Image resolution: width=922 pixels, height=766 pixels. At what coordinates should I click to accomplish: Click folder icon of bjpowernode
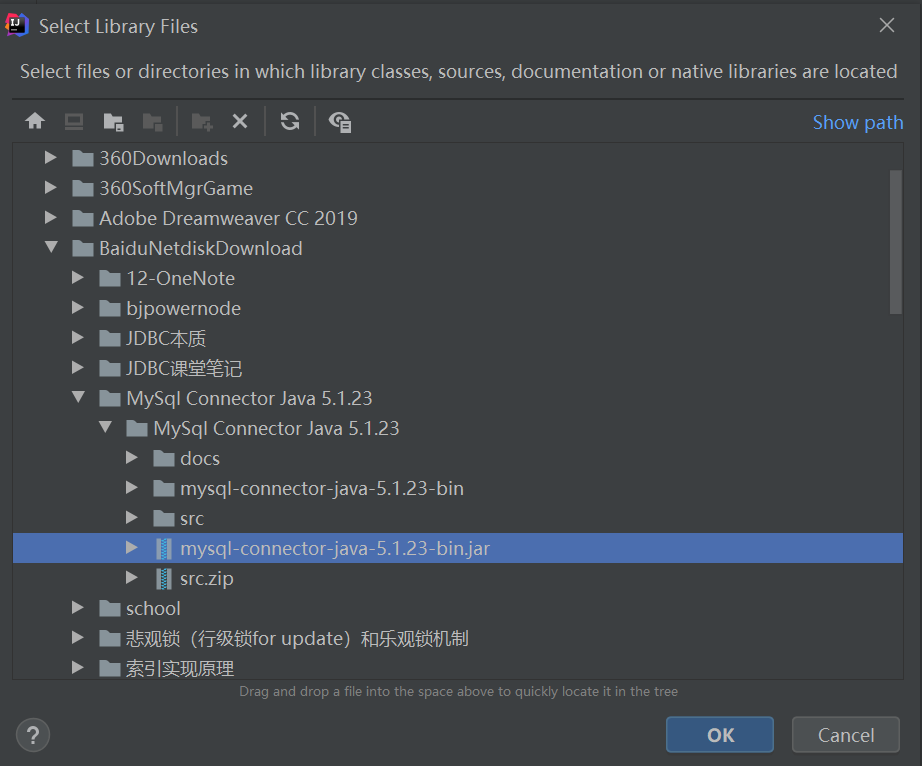(109, 308)
